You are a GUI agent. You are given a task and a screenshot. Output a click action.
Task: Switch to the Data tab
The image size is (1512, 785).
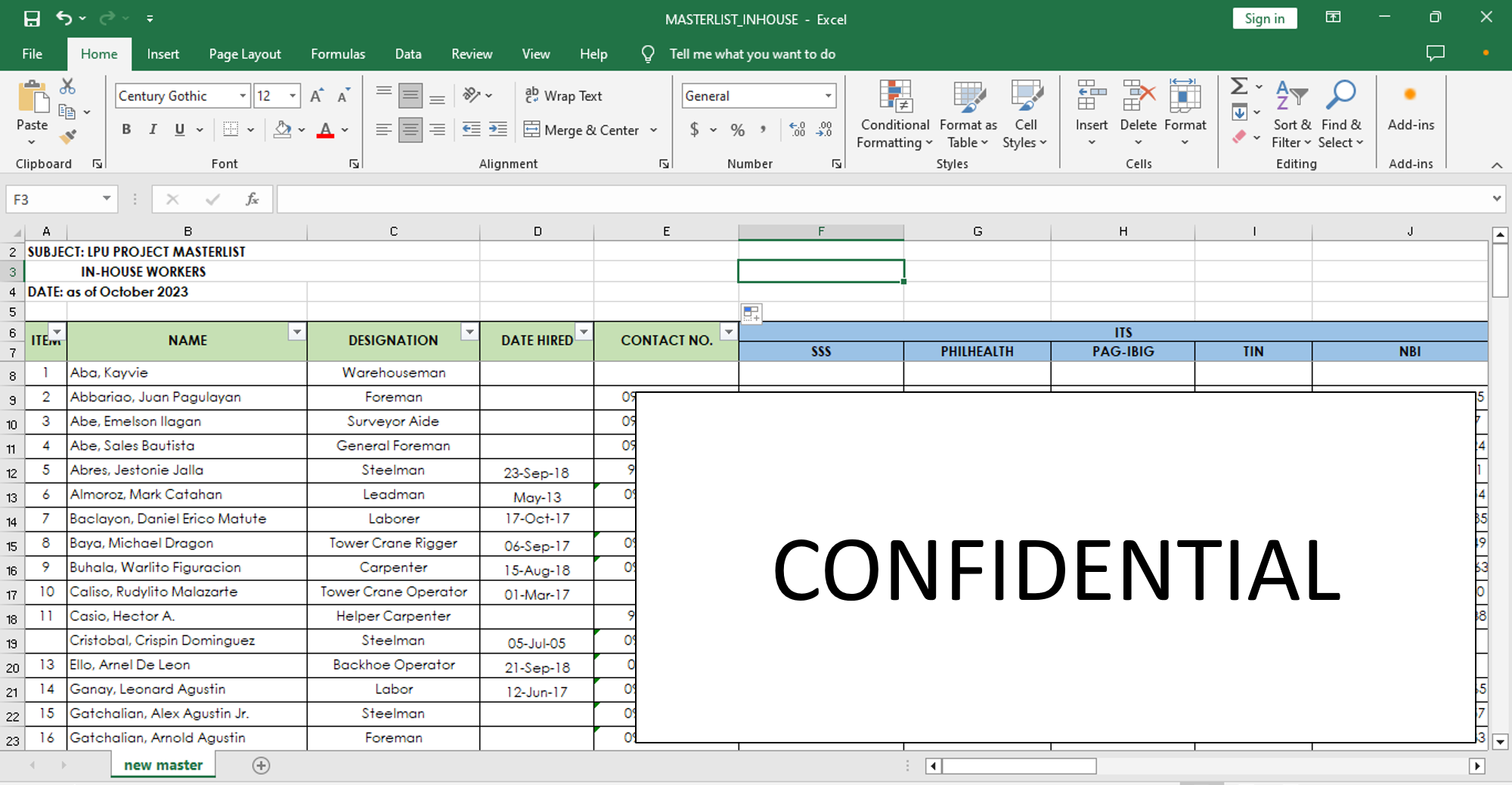pos(408,54)
